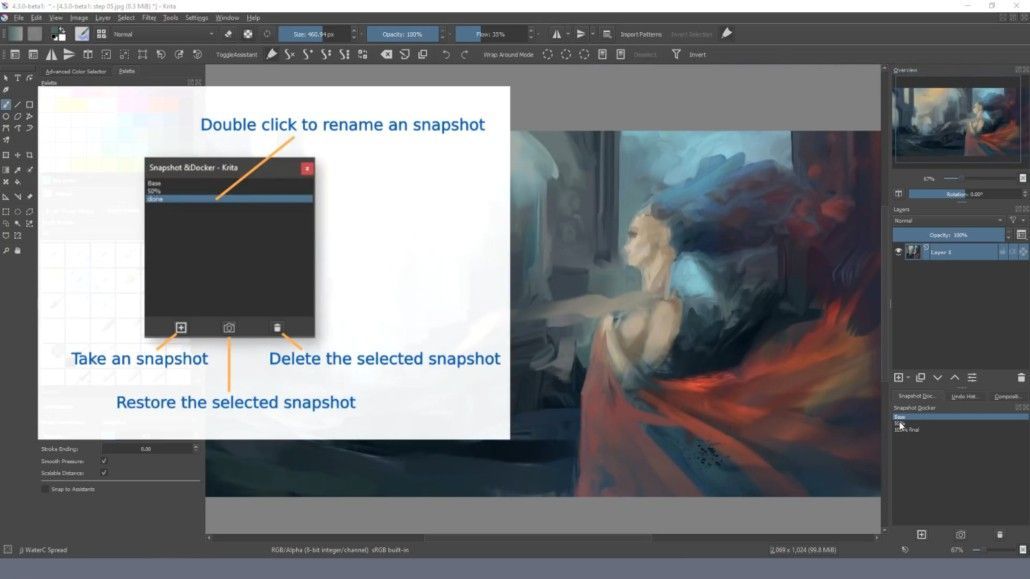Open Layers panel blending mode dropdown

(949, 221)
